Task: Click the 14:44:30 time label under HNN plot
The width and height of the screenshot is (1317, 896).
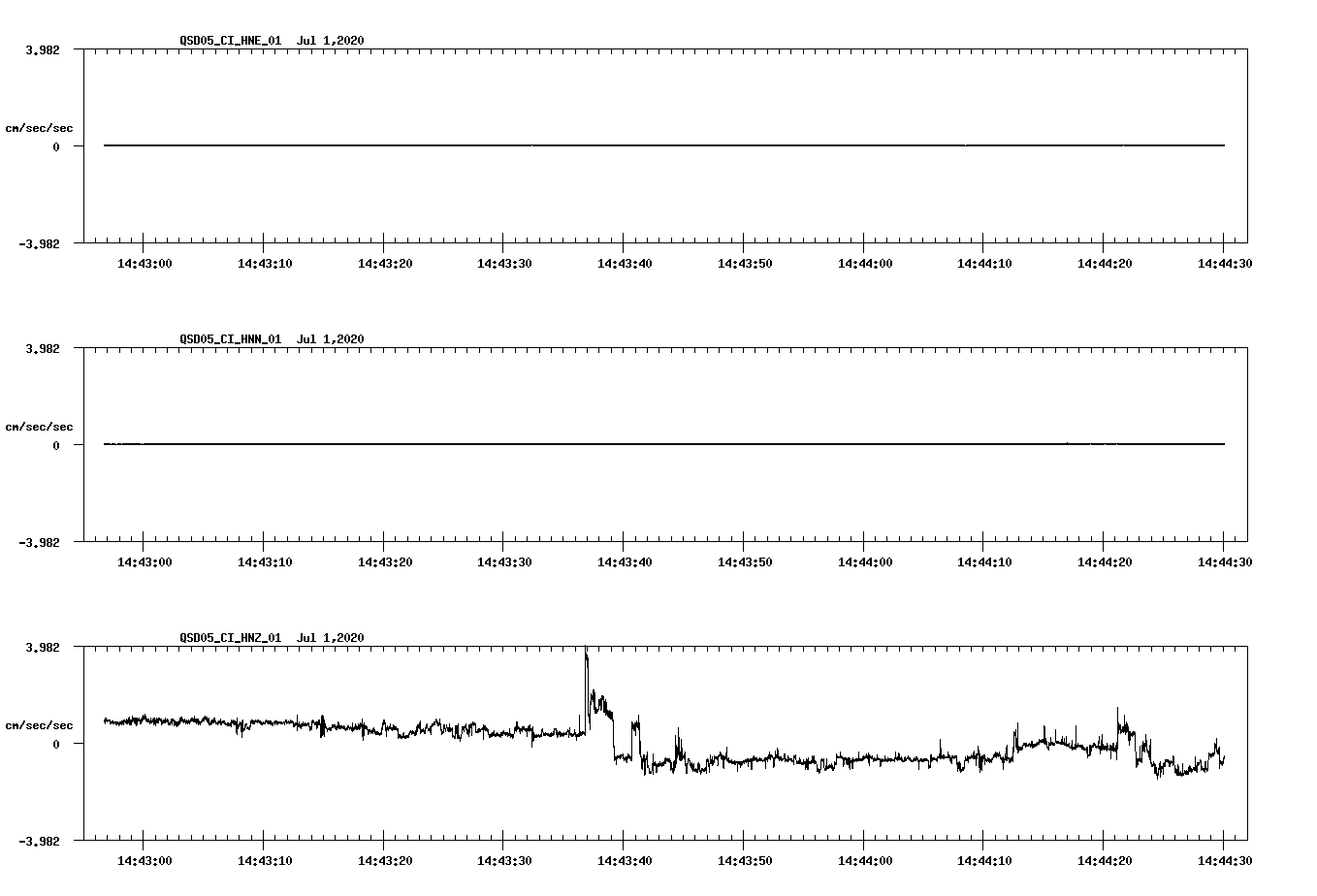Action: coord(1224,561)
